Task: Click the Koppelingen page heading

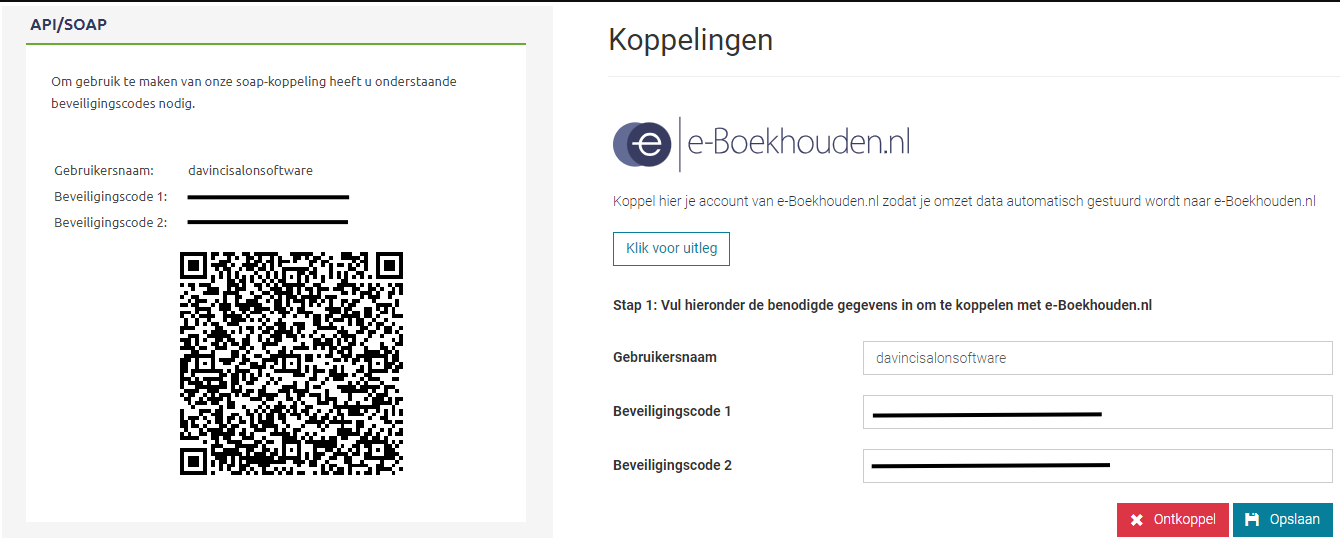Action: (690, 40)
